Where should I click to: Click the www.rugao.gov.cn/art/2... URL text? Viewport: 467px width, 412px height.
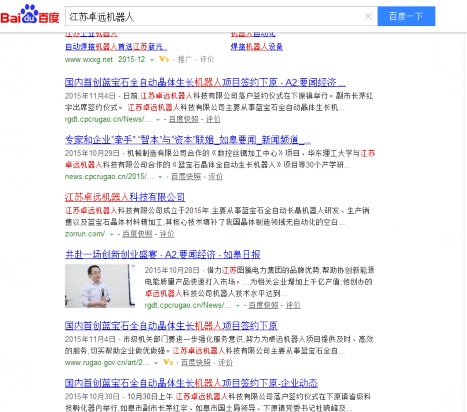pyautogui.click(x=107, y=362)
